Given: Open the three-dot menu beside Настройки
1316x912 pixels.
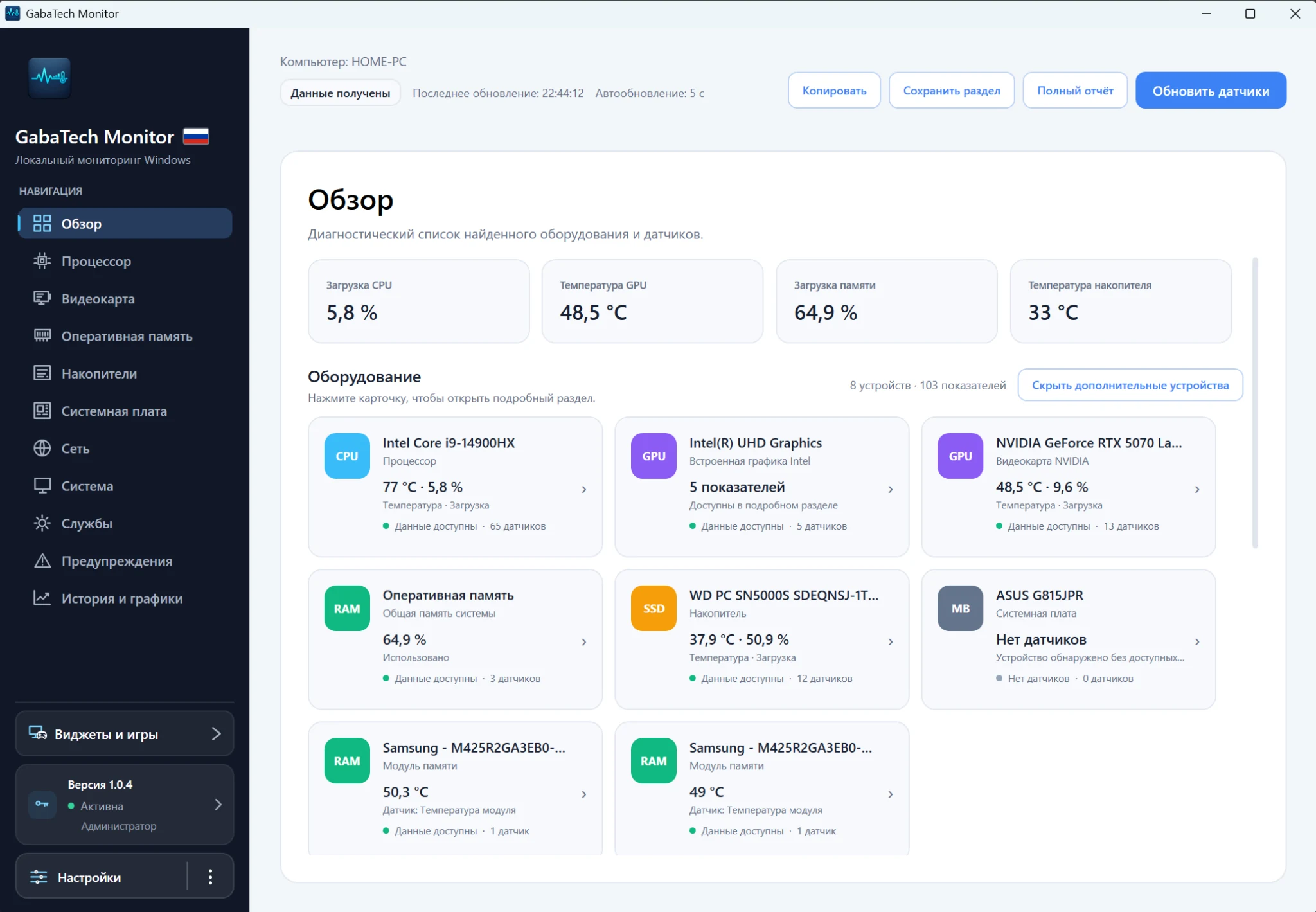Looking at the screenshot, I should (x=210, y=877).
